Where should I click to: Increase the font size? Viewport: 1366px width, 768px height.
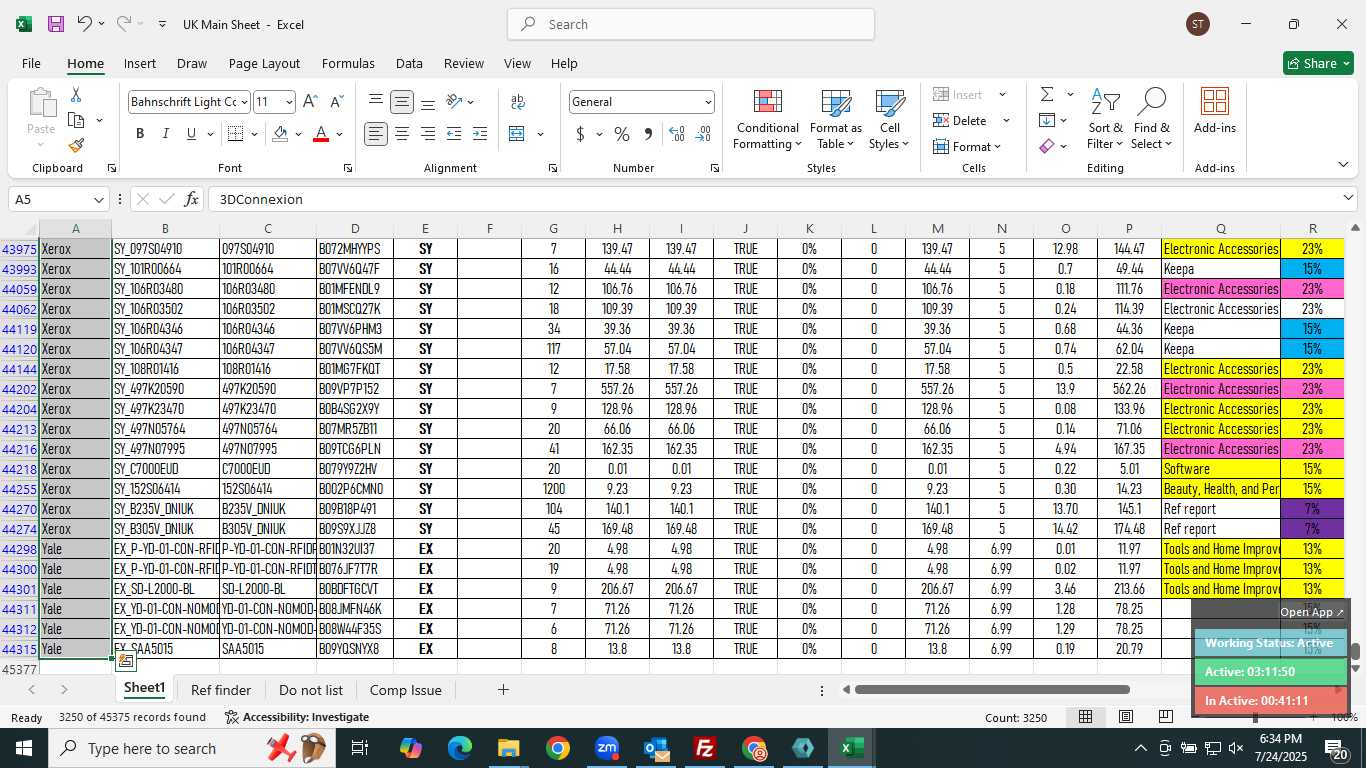coord(310,102)
